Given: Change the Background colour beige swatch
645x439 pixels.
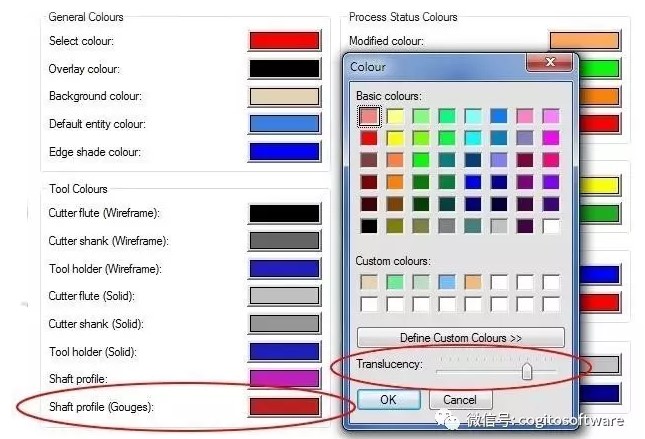Looking at the screenshot, I should point(284,96).
